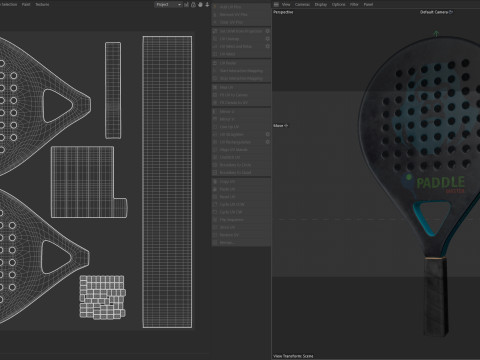480x360 pixels.
Task: Click the UV Peeler command icon
Action: click(x=215, y=63)
